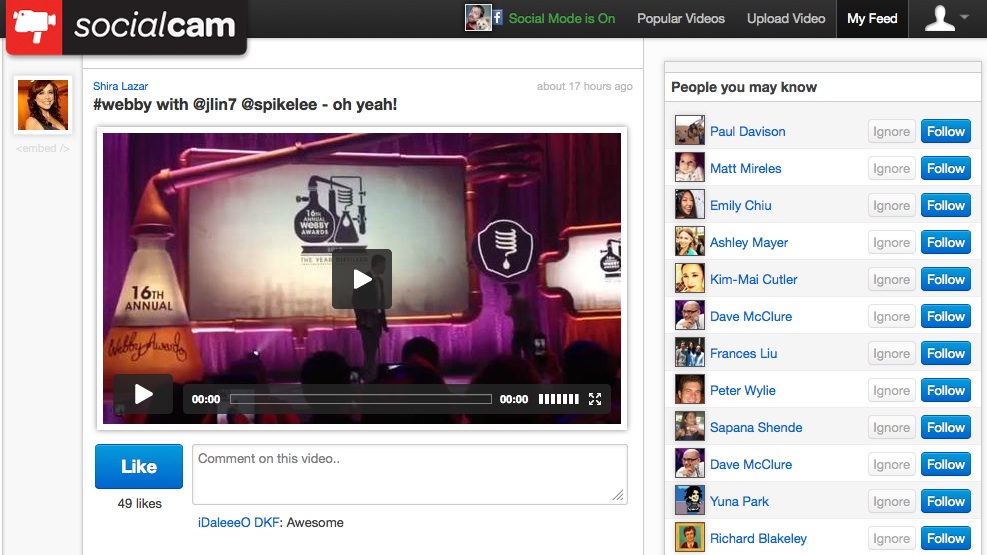This screenshot has height=555, width=987.
Task: Click the about 17 hours ago timestamp
Action: (585, 86)
